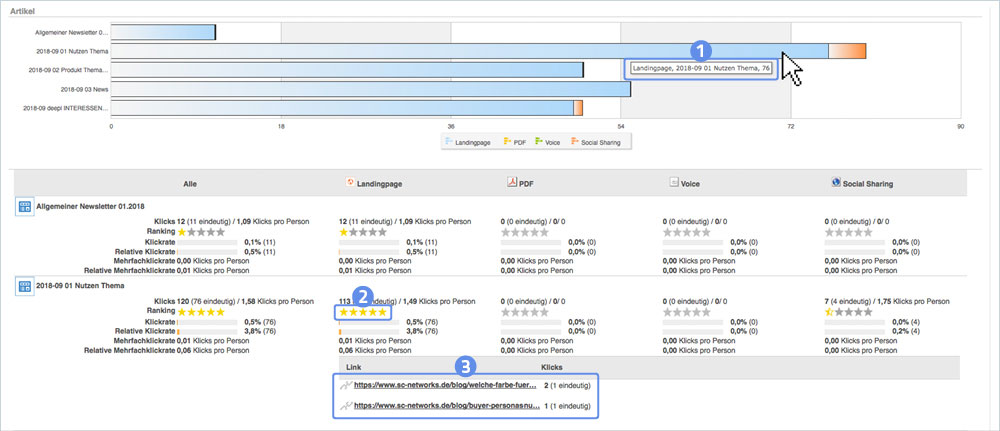
Task: Click the five-star Landingpage ranking for Nutzen Thema
Action: point(364,312)
